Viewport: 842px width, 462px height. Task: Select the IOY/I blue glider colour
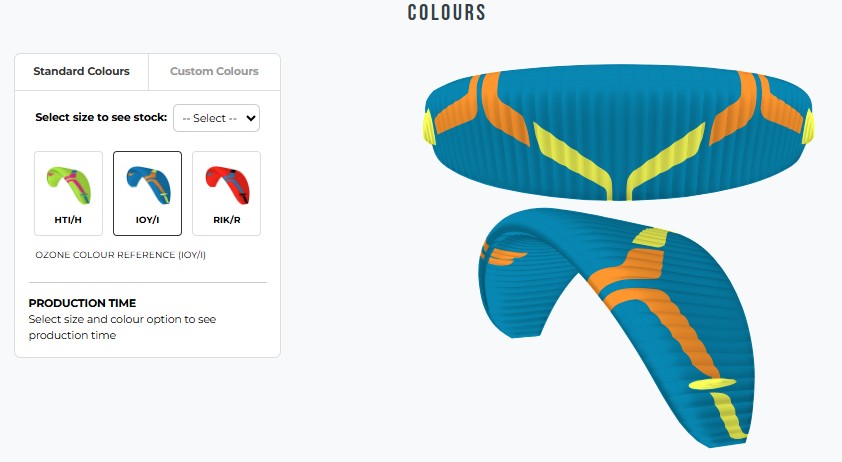(x=147, y=193)
